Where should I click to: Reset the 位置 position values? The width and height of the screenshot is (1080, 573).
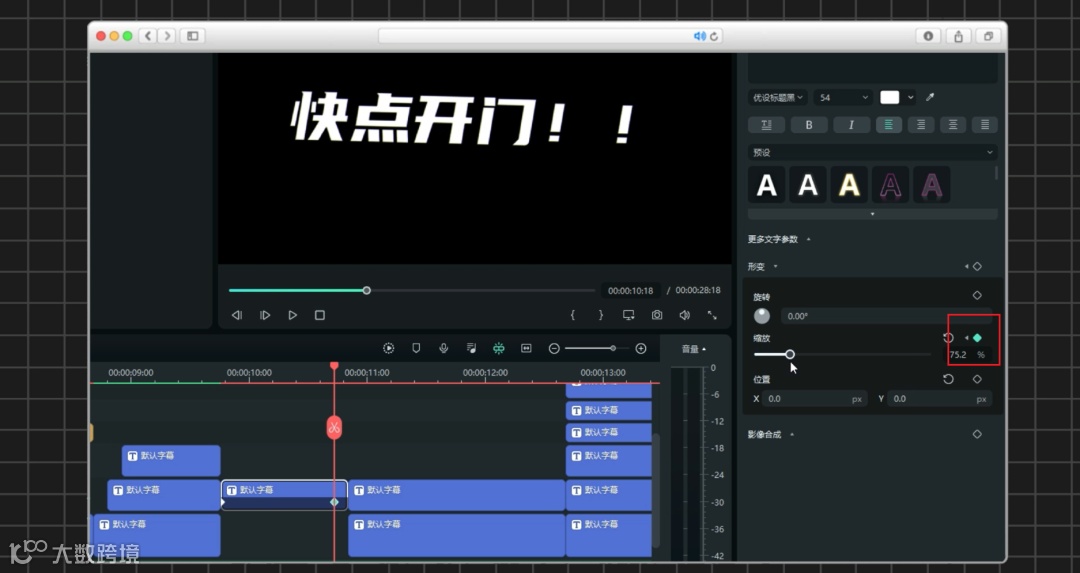click(948, 379)
